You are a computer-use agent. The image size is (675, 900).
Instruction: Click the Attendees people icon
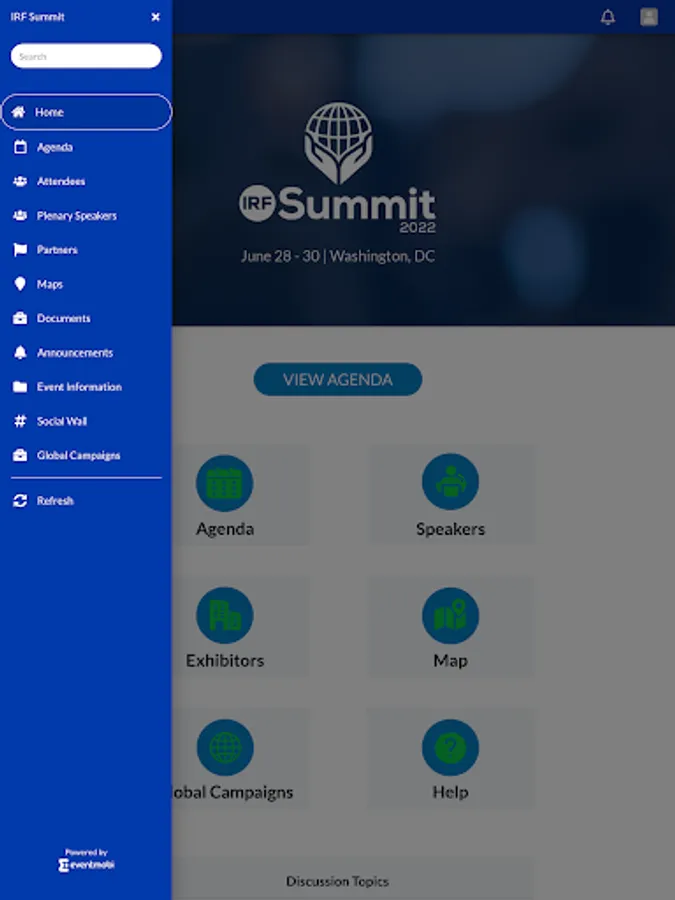click(x=20, y=181)
